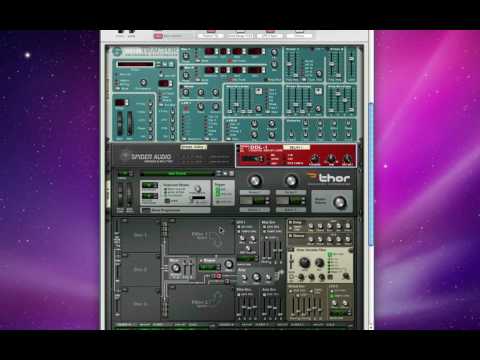
Task: Toggle the Subtractor Noise on button
Action: click(x=183, y=86)
